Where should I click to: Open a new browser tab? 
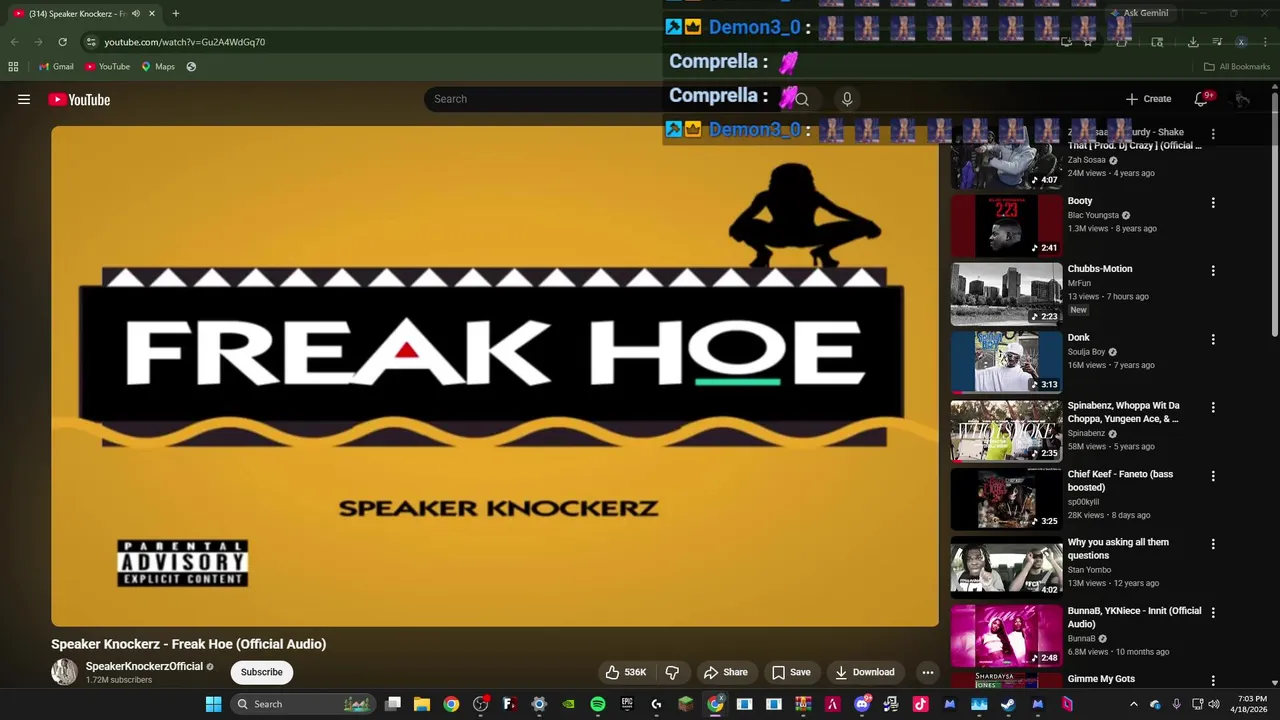[x=176, y=13]
